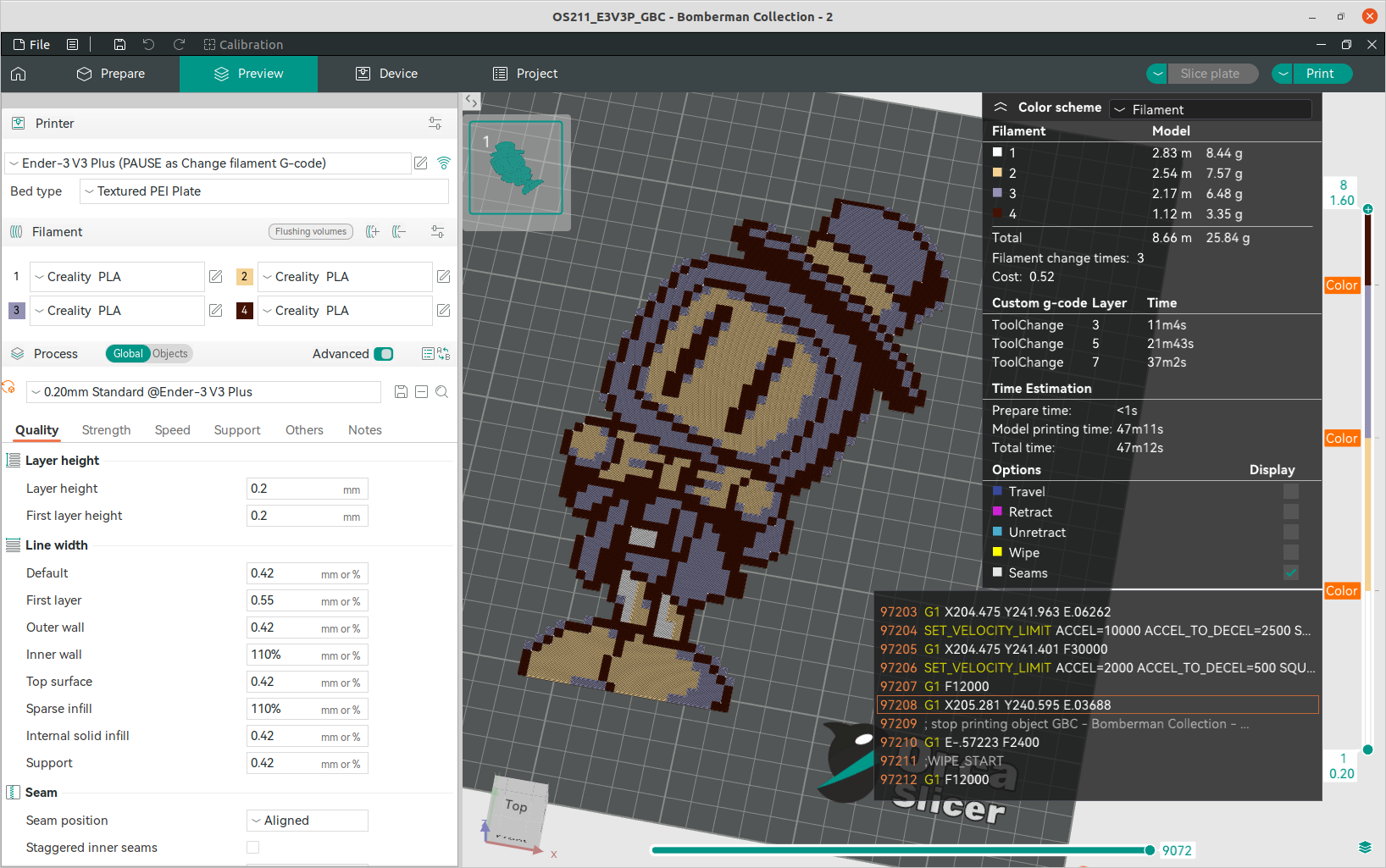Click the plus icon atop the layer slider
Image resolution: width=1386 pixels, height=868 pixels.
(x=1367, y=209)
